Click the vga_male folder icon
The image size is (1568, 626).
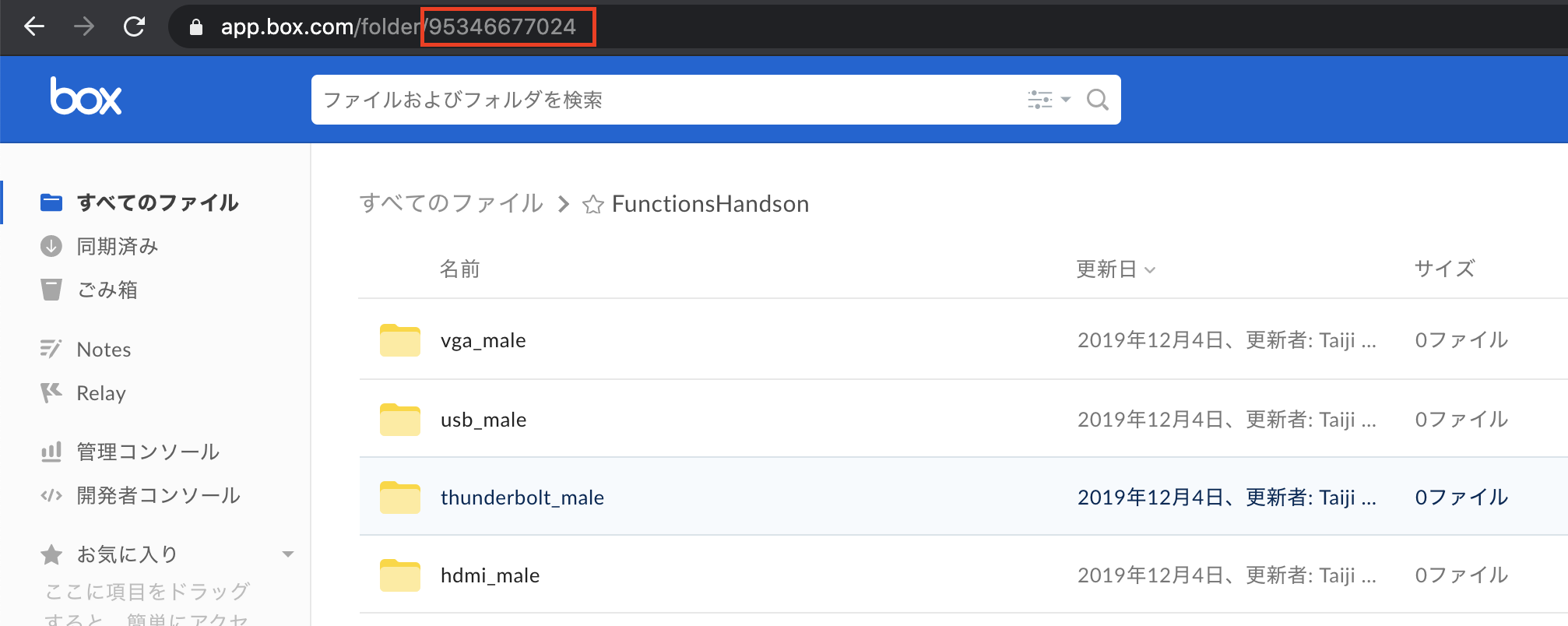click(x=400, y=340)
